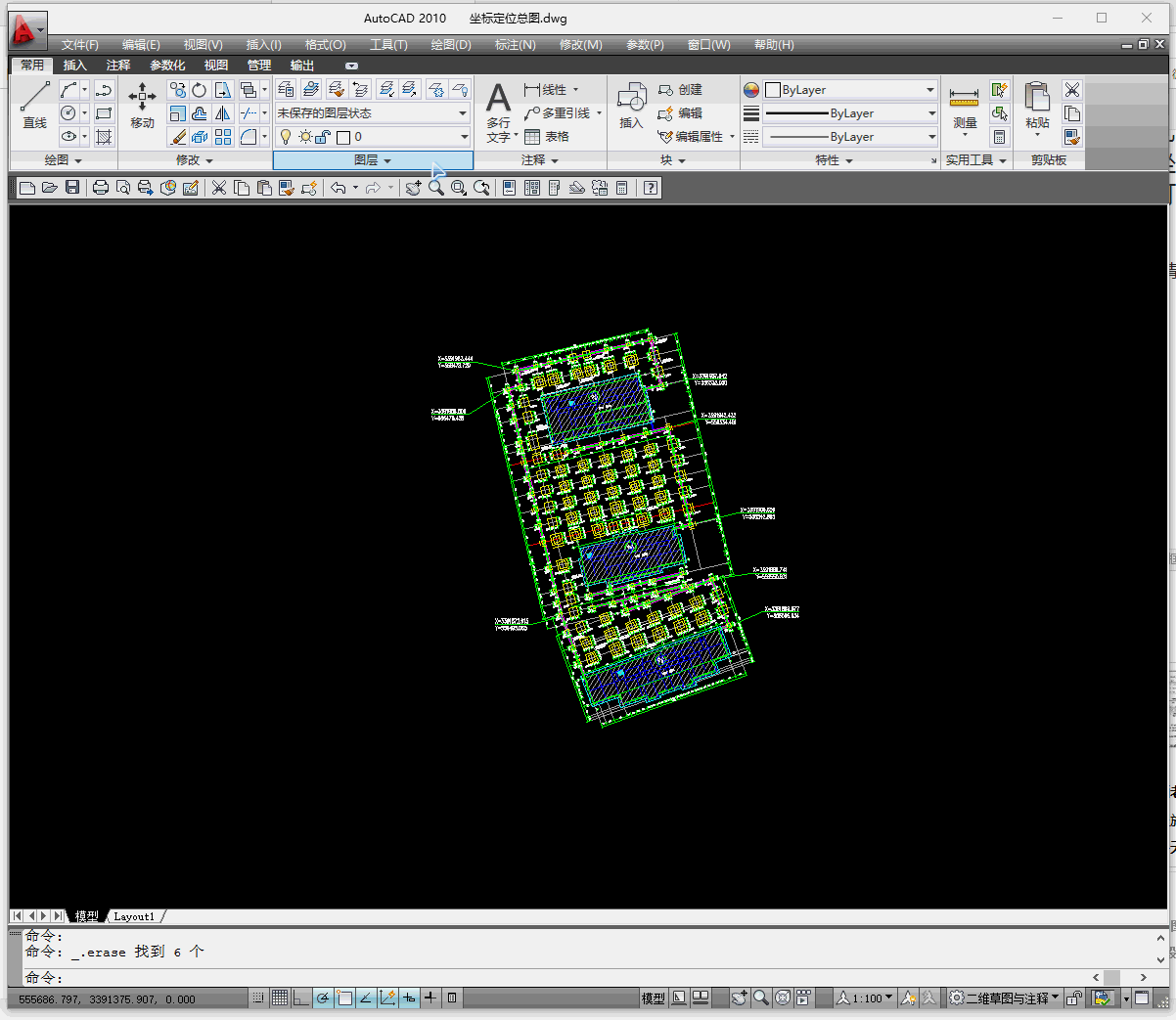1176x1020 pixels.
Task: Click the 线性 linear dimension button
Action: pos(551,90)
